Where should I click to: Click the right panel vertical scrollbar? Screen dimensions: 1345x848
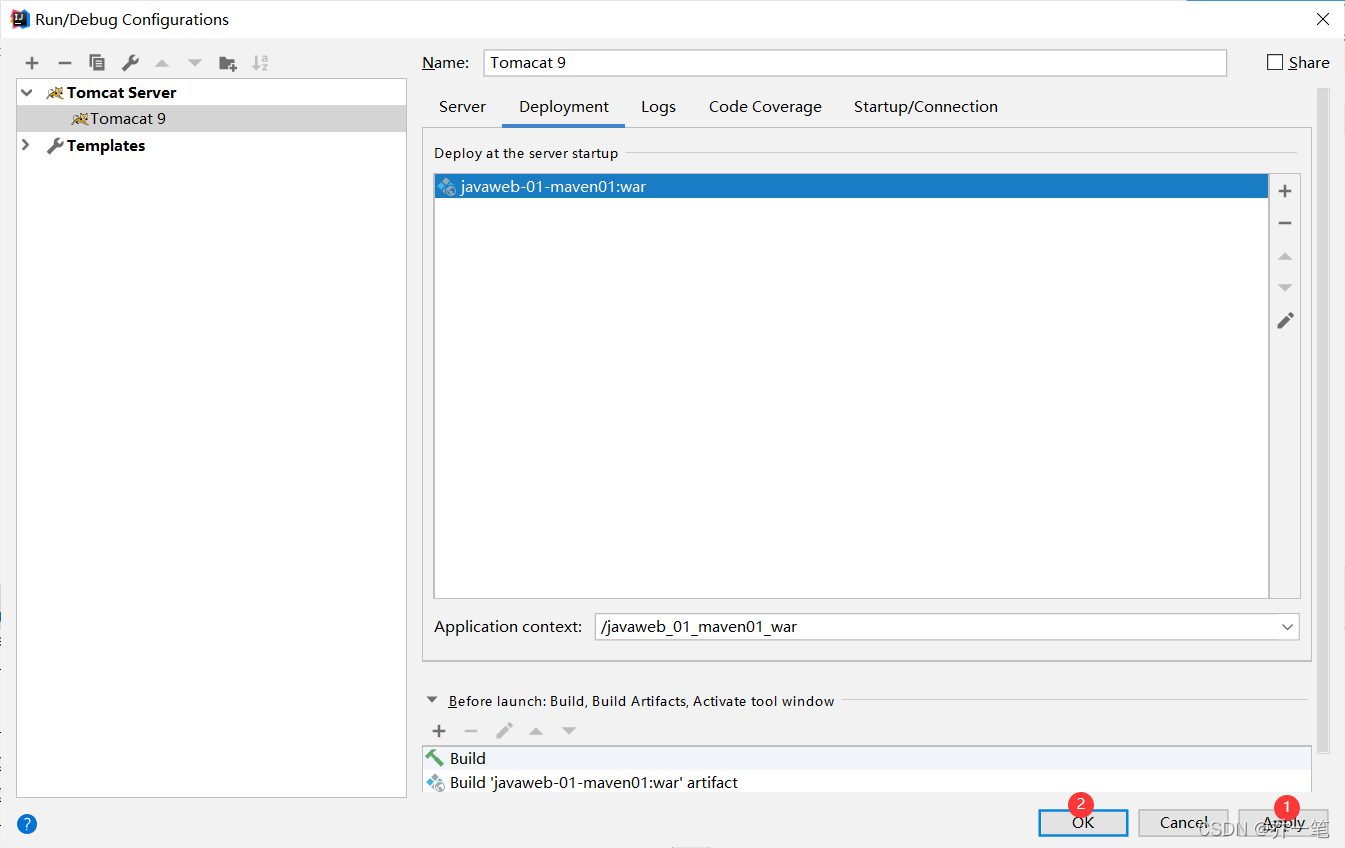[x=1323, y=420]
